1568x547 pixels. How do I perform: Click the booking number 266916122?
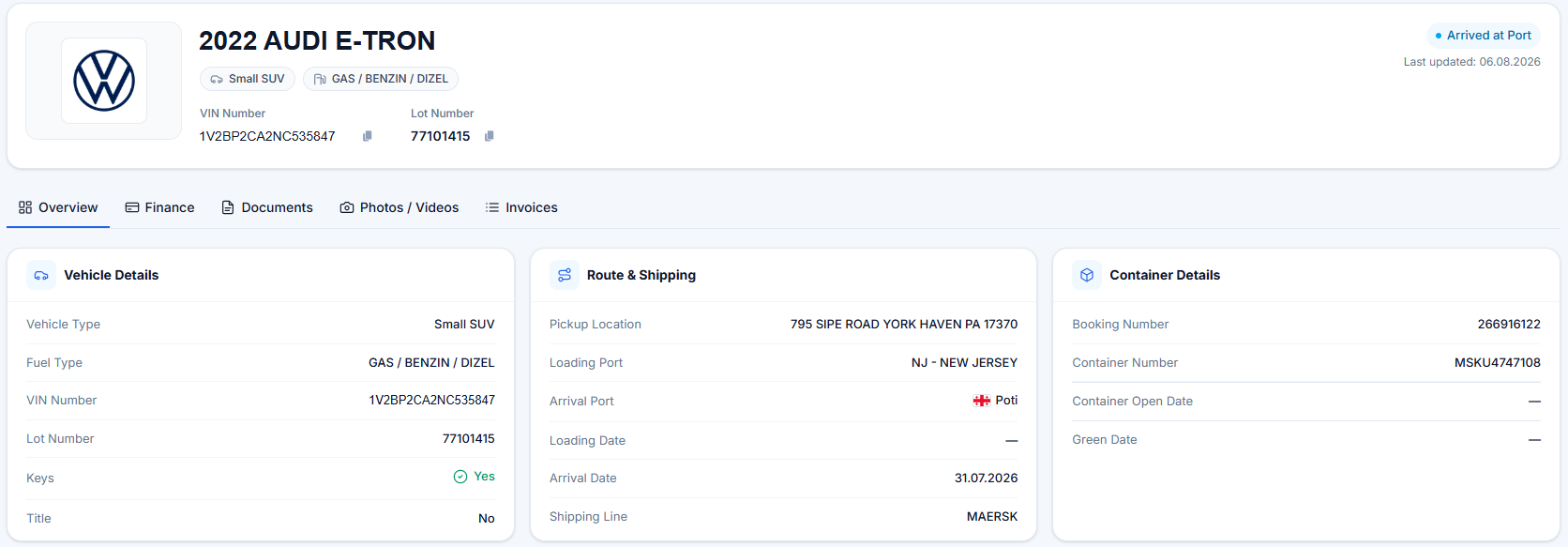pos(1509,325)
